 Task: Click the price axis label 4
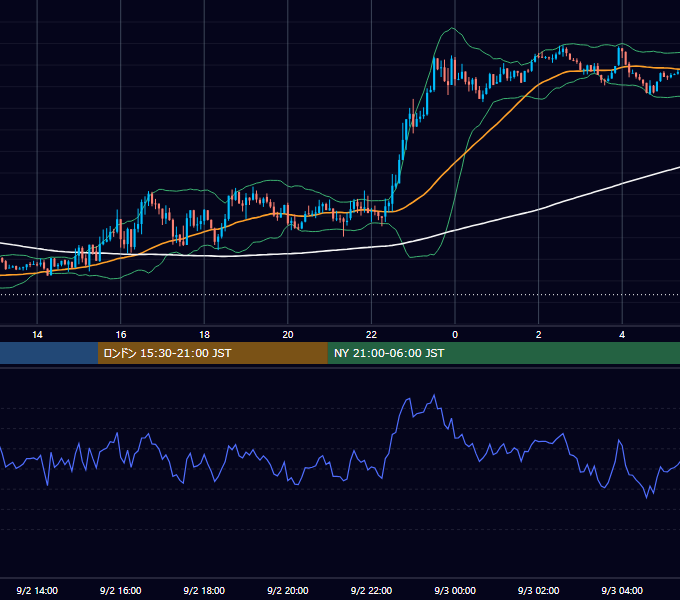click(622, 335)
